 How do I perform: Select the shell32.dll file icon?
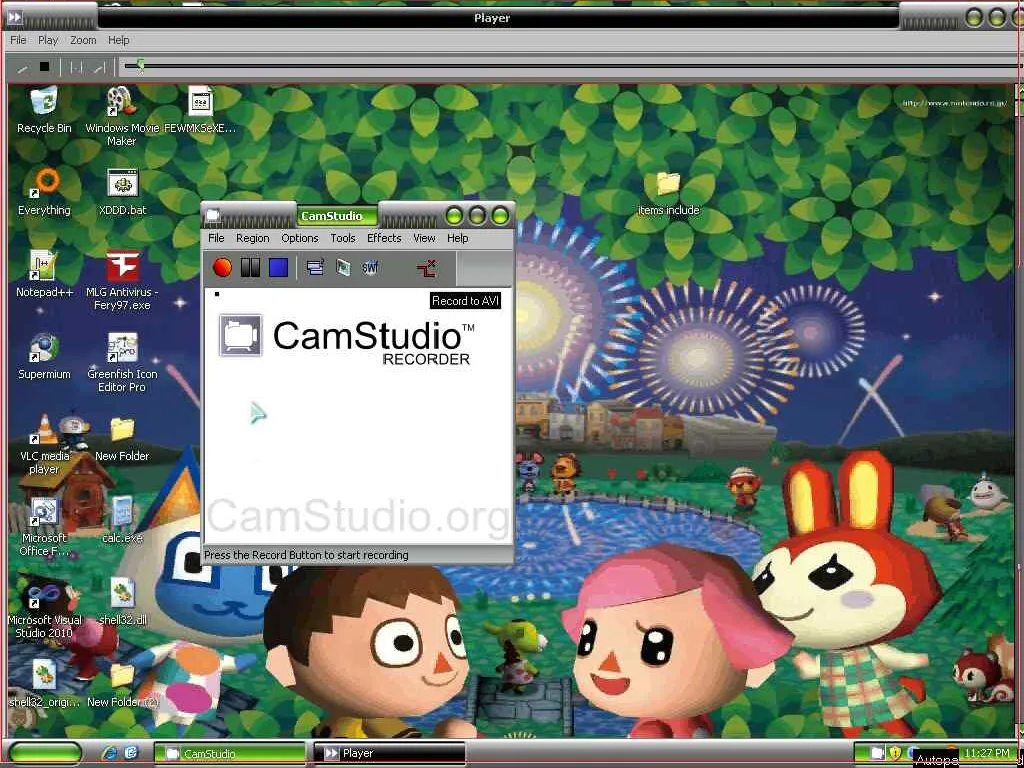click(x=122, y=602)
